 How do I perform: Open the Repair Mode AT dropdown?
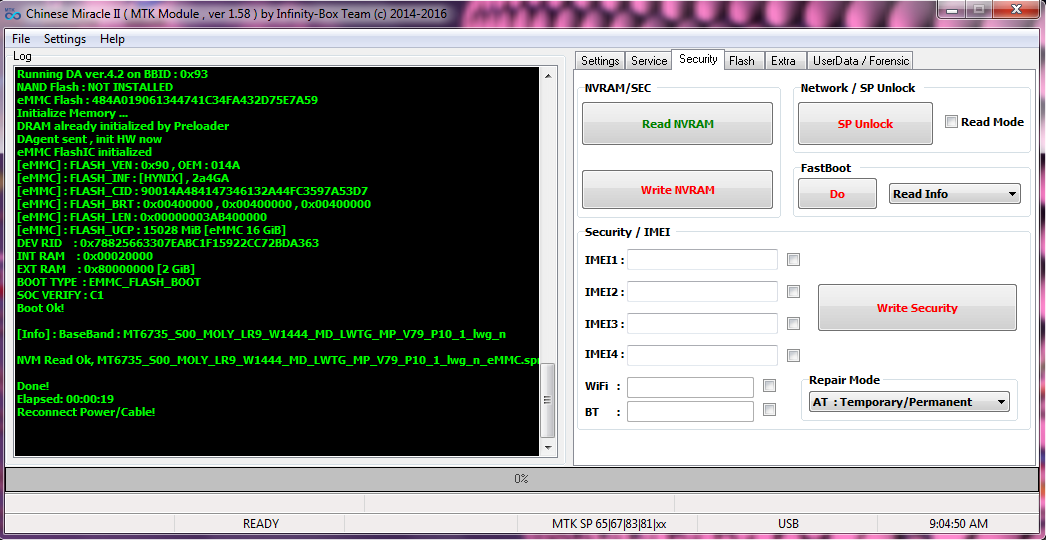(909, 402)
